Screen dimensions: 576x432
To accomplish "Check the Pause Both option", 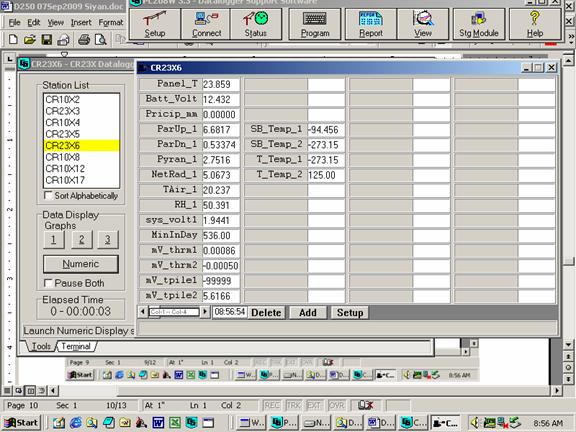I will 48,283.
